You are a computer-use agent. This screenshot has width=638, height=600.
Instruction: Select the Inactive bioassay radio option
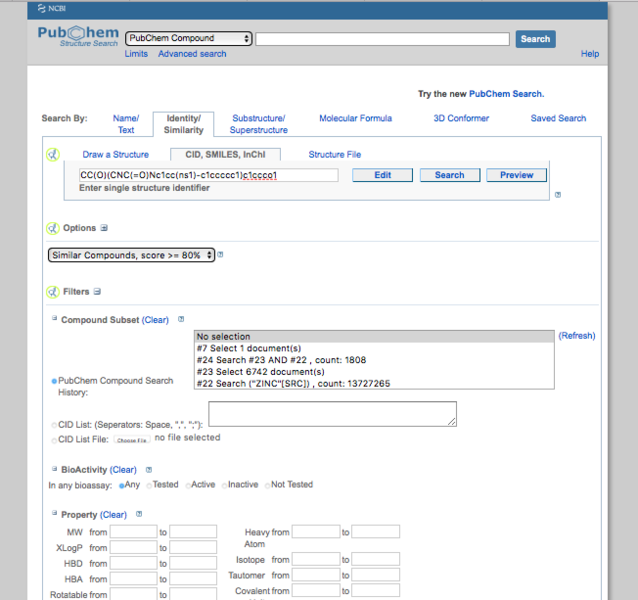click(225, 486)
